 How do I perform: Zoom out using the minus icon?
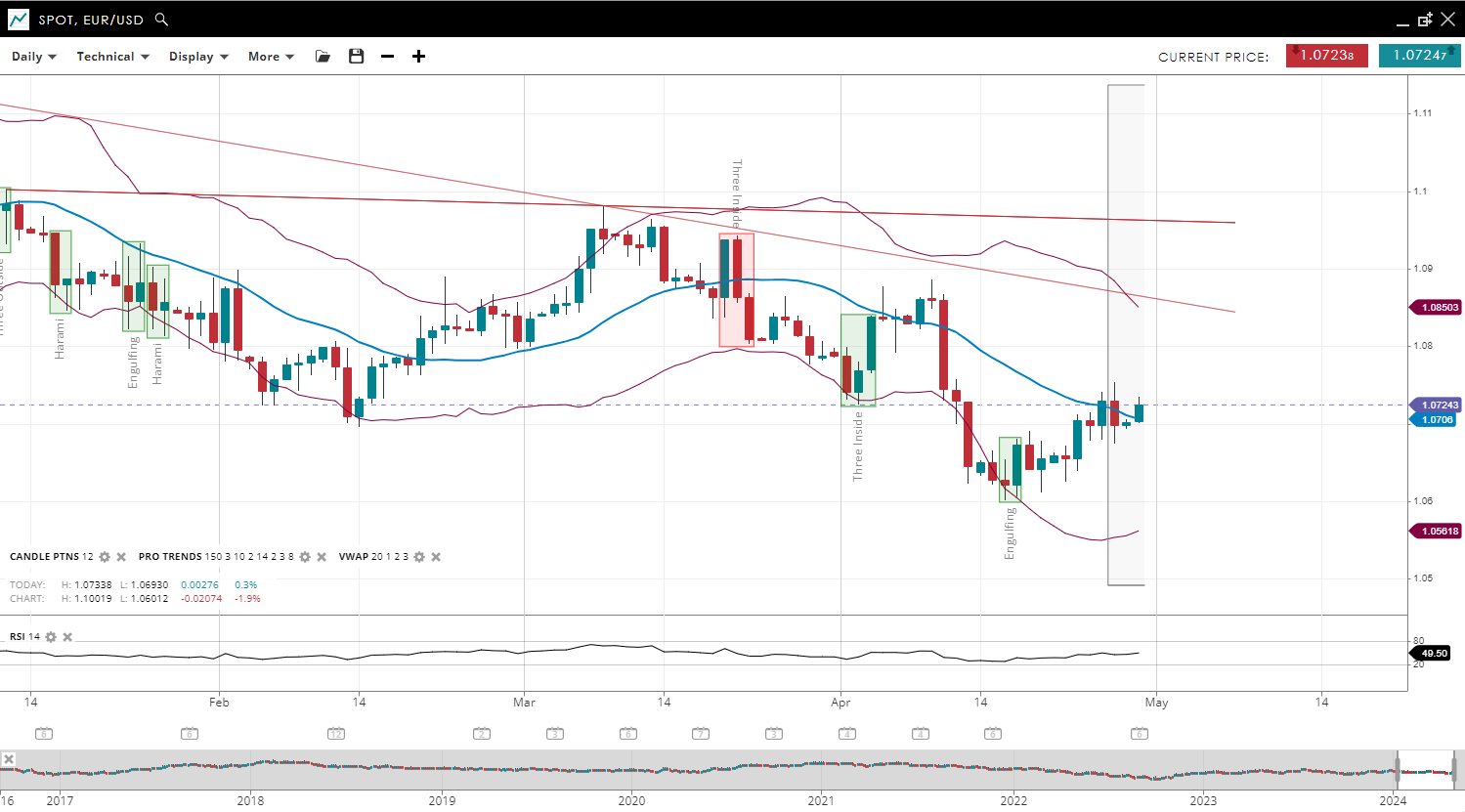click(388, 57)
